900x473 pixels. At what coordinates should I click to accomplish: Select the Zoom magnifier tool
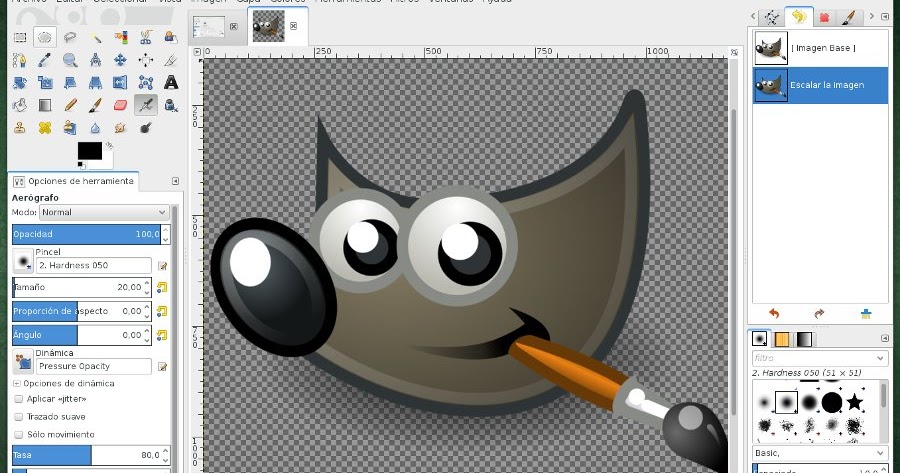[70, 60]
